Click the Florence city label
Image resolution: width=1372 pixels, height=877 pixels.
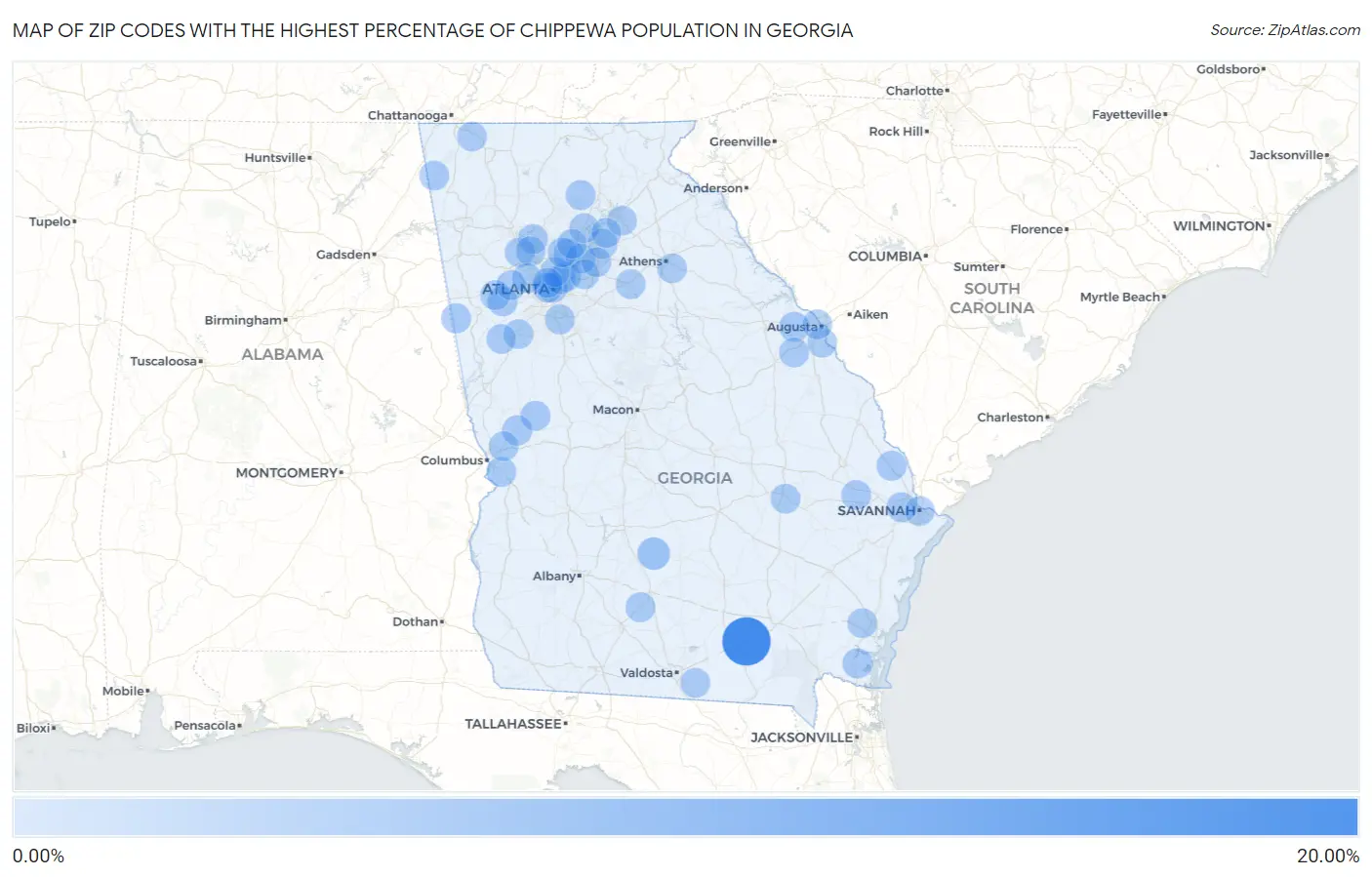1036,229
